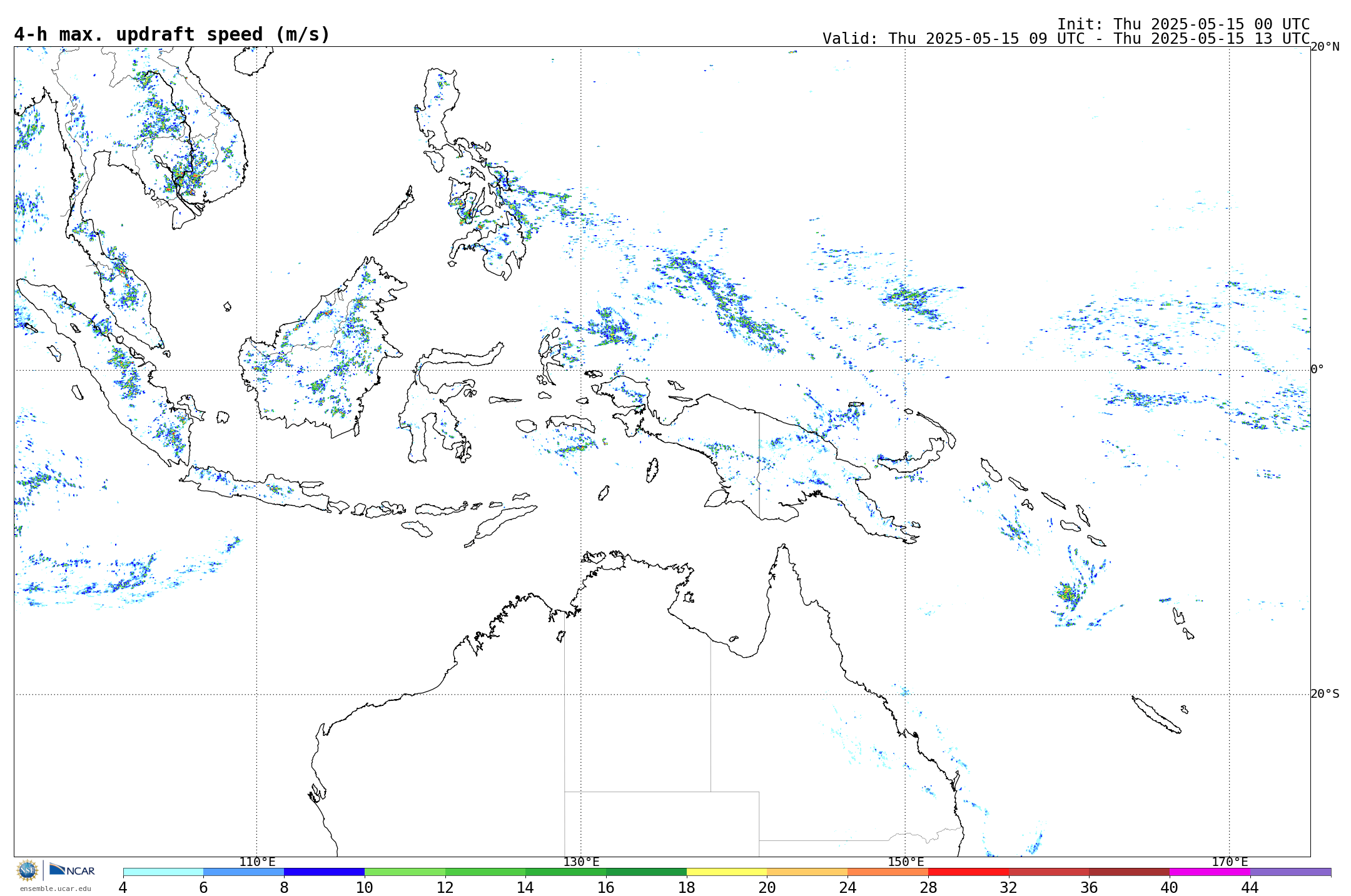Click the colorbar tick value 44
This screenshot has width=1351, height=896.
(x=1250, y=887)
